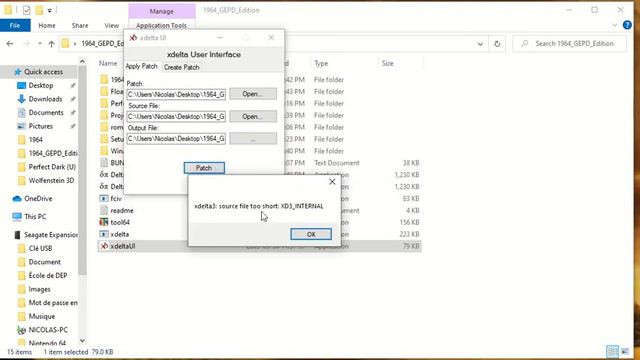Select the fciv file
This screenshot has height=360, width=640.
[116, 198]
